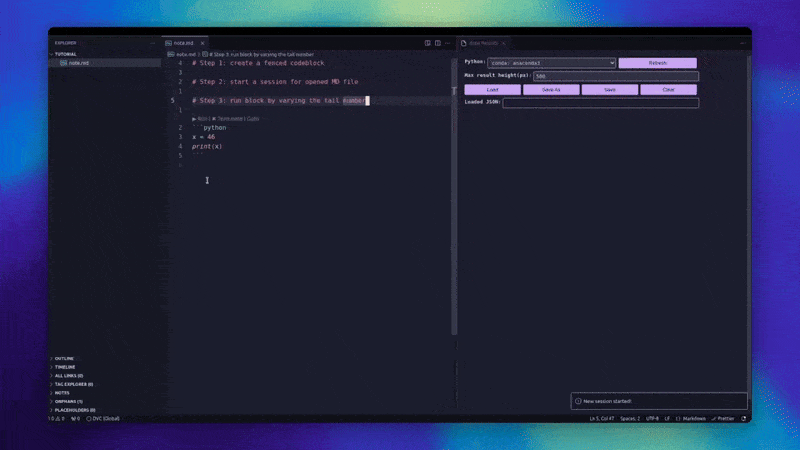Expand the NOTES section
The width and height of the screenshot is (800, 450).
point(105,393)
